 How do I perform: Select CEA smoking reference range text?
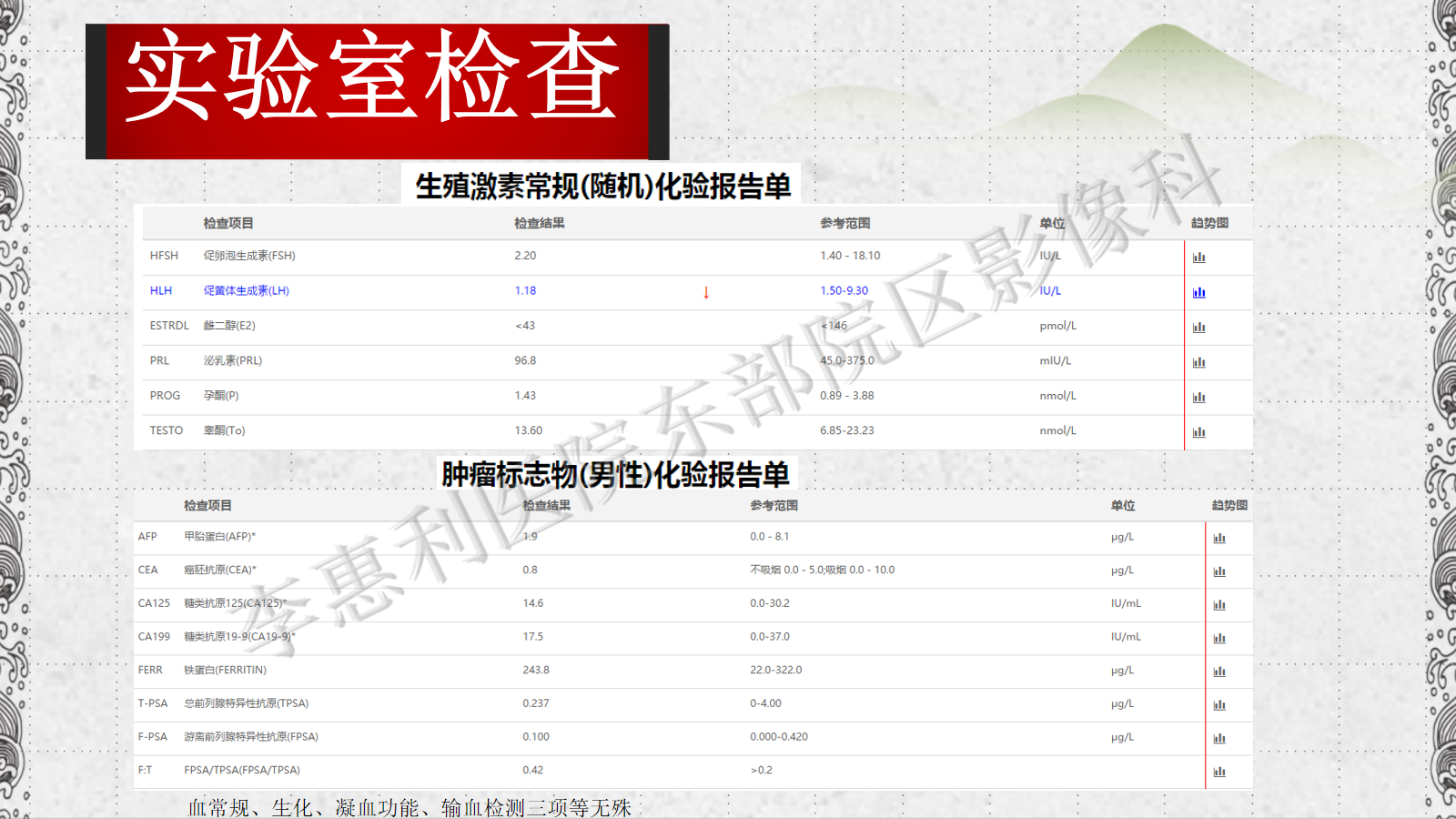coord(822,570)
